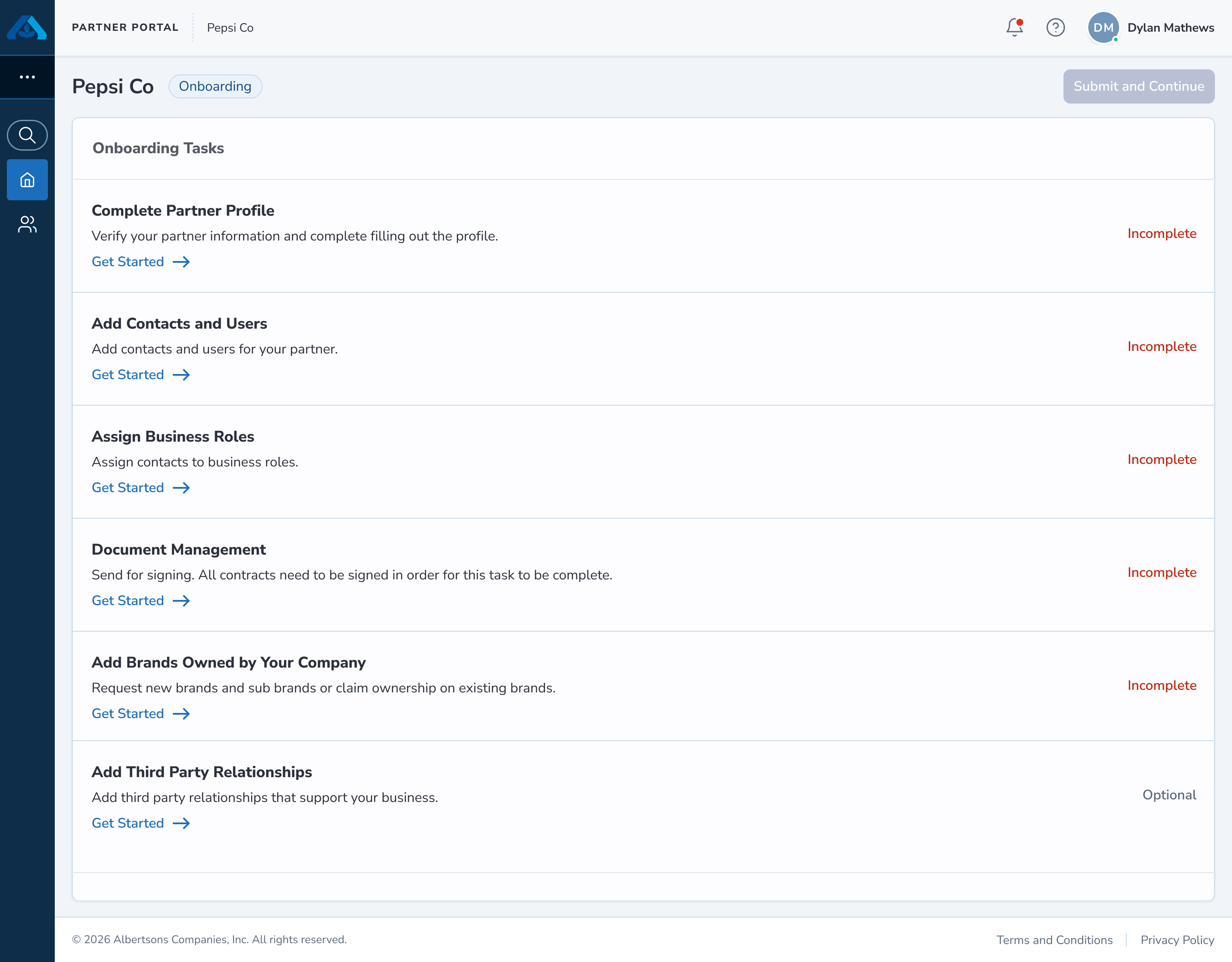The height and width of the screenshot is (962, 1232).
Task: Click the 'Assign contacts to business roles.' description
Action: (195, 462)
